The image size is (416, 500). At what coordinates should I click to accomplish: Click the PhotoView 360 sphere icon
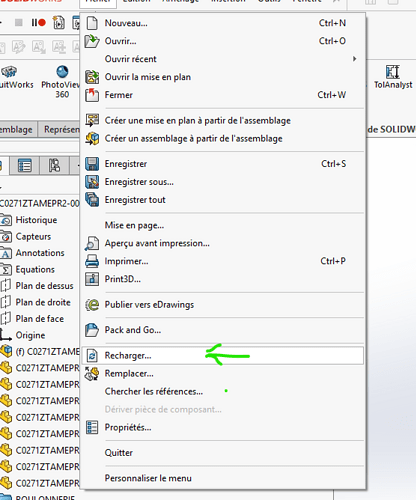click(x=62, y=71)
